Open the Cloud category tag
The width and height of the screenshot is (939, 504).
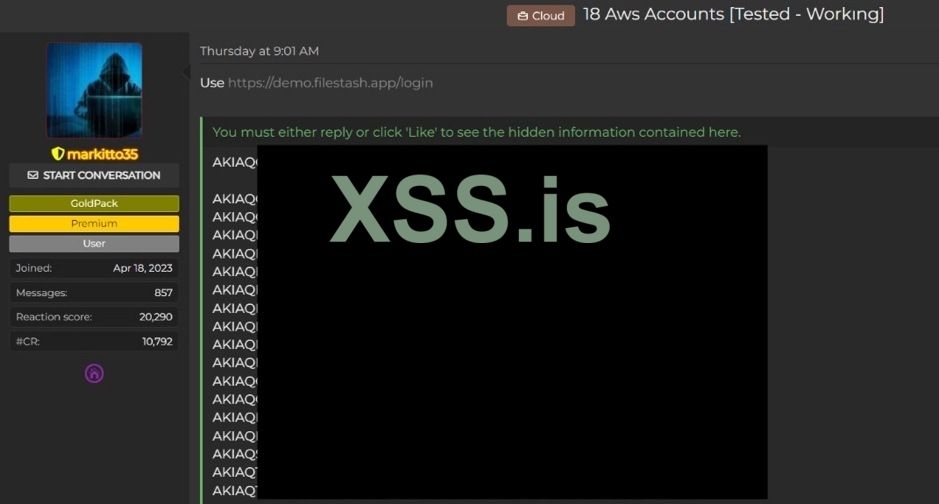(541, 16)
